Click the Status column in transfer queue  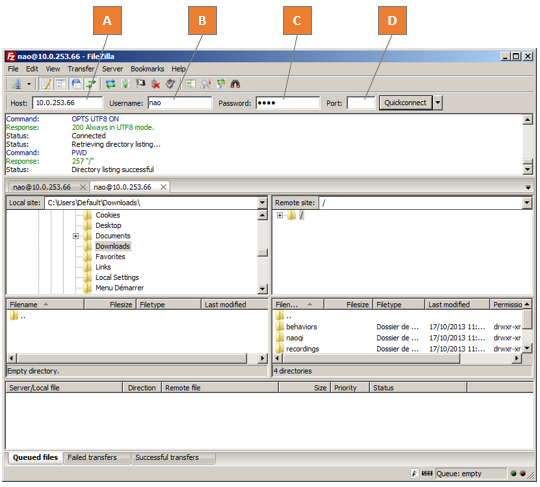pyautogui.click(x=418, y=388)
